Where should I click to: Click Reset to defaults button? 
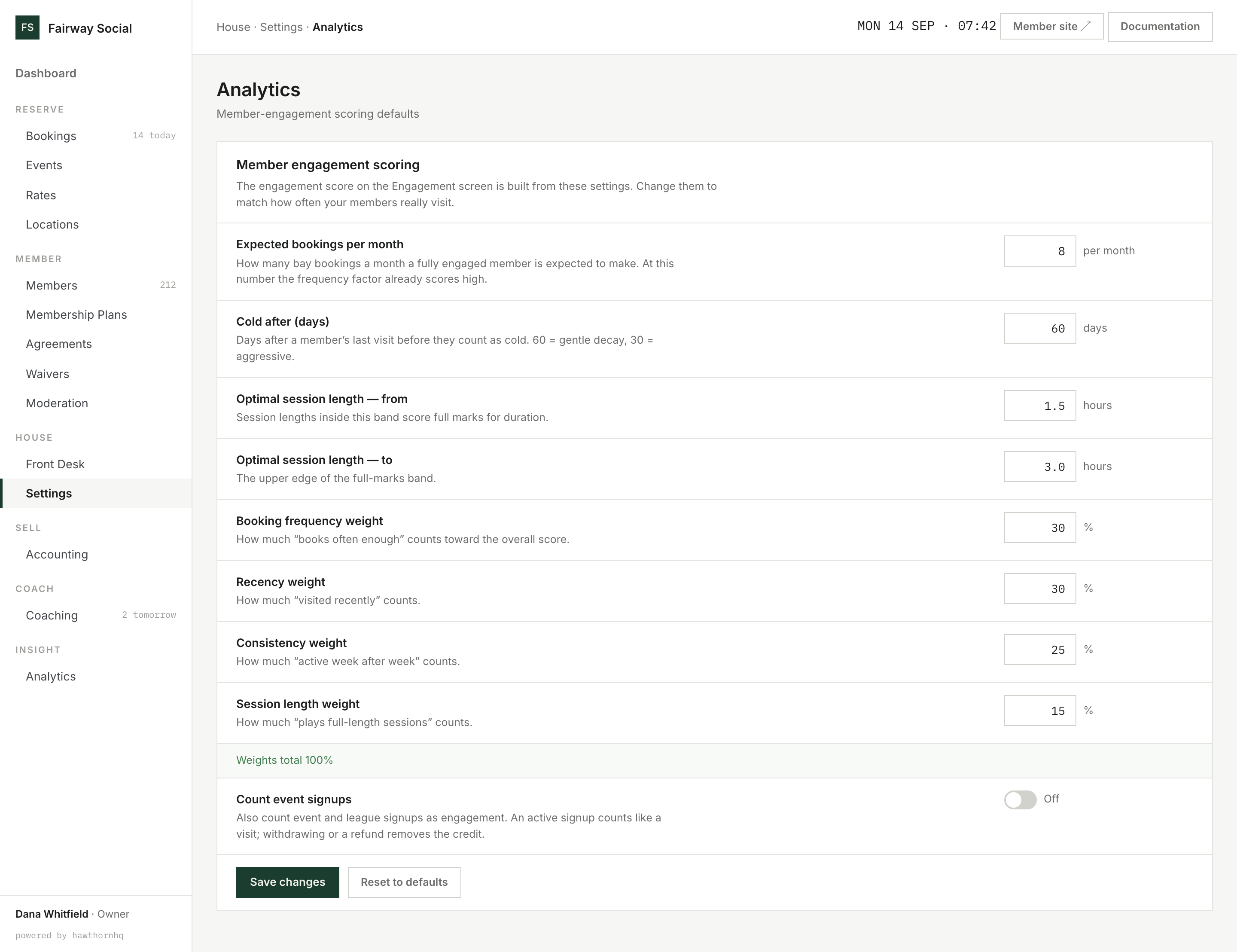405,882
